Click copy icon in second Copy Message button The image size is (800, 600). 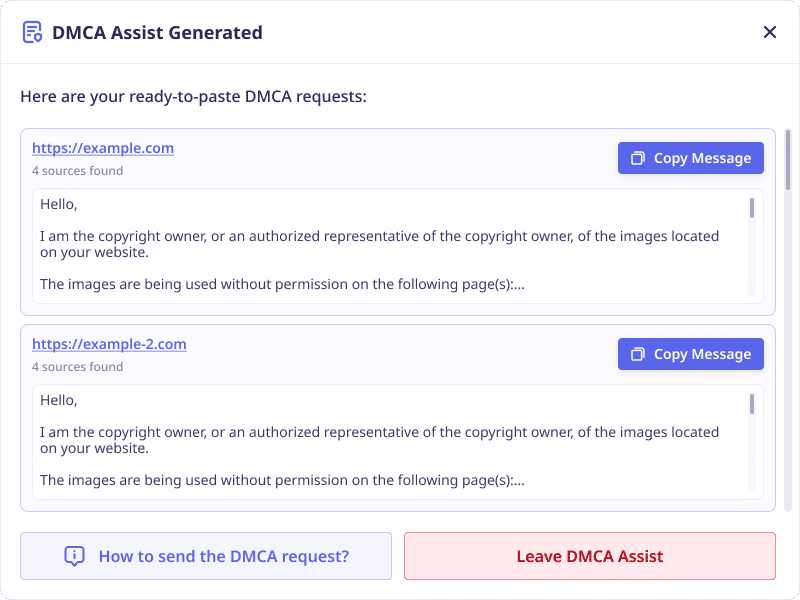638,354
